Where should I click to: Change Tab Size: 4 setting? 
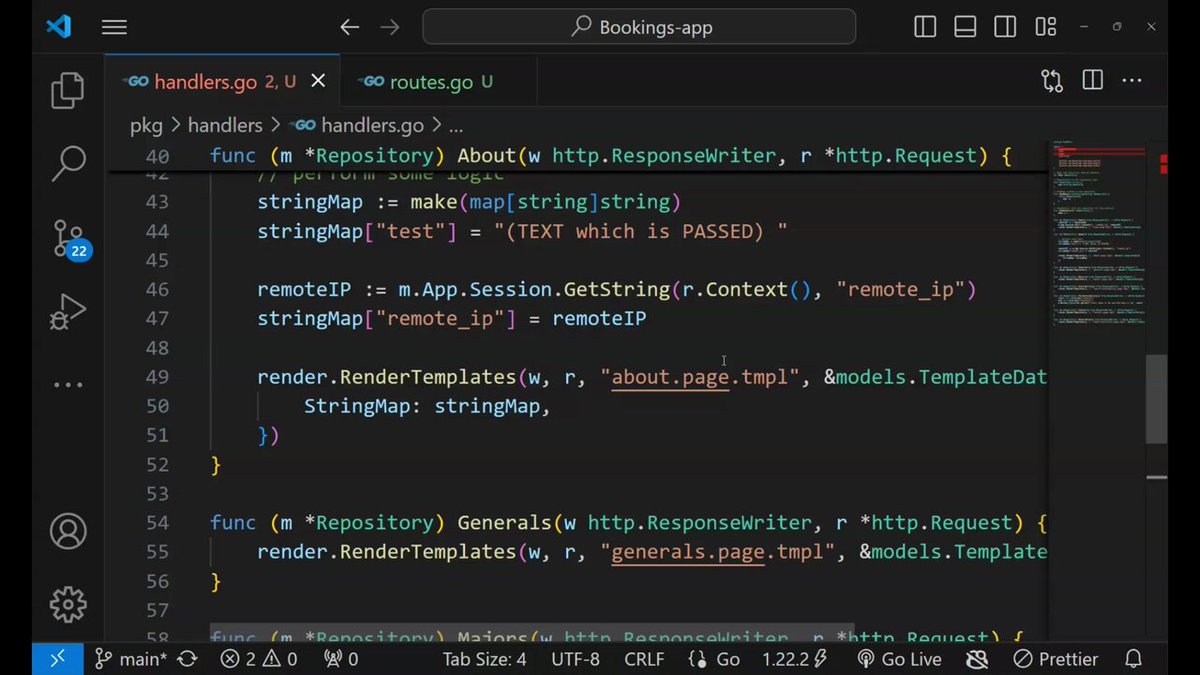(x=484, y=659)
